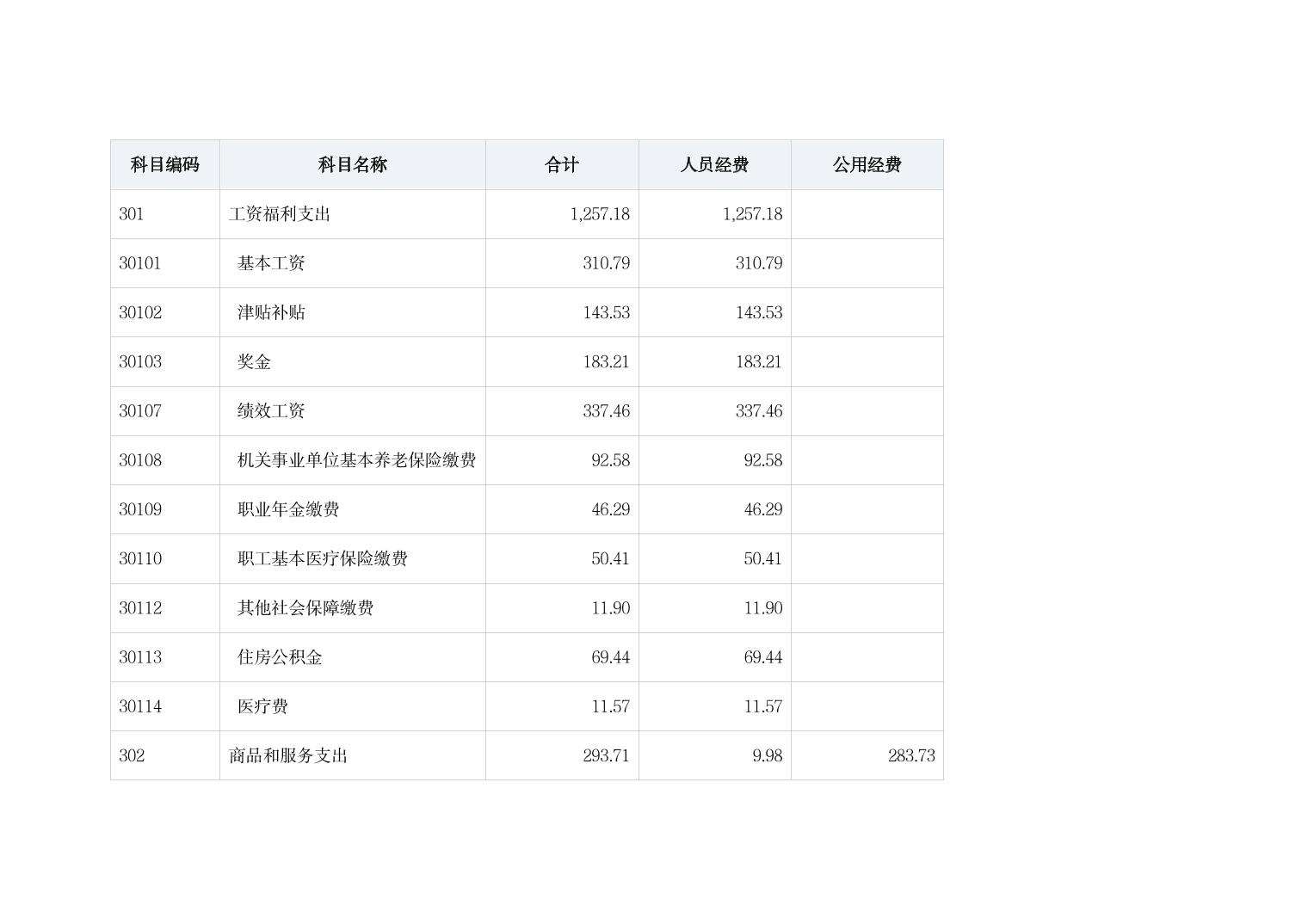Select the 工资福利支出 name cell
Image resolution: width=1308 pixels, height=924 pixels.
click(x=280, y=214)
